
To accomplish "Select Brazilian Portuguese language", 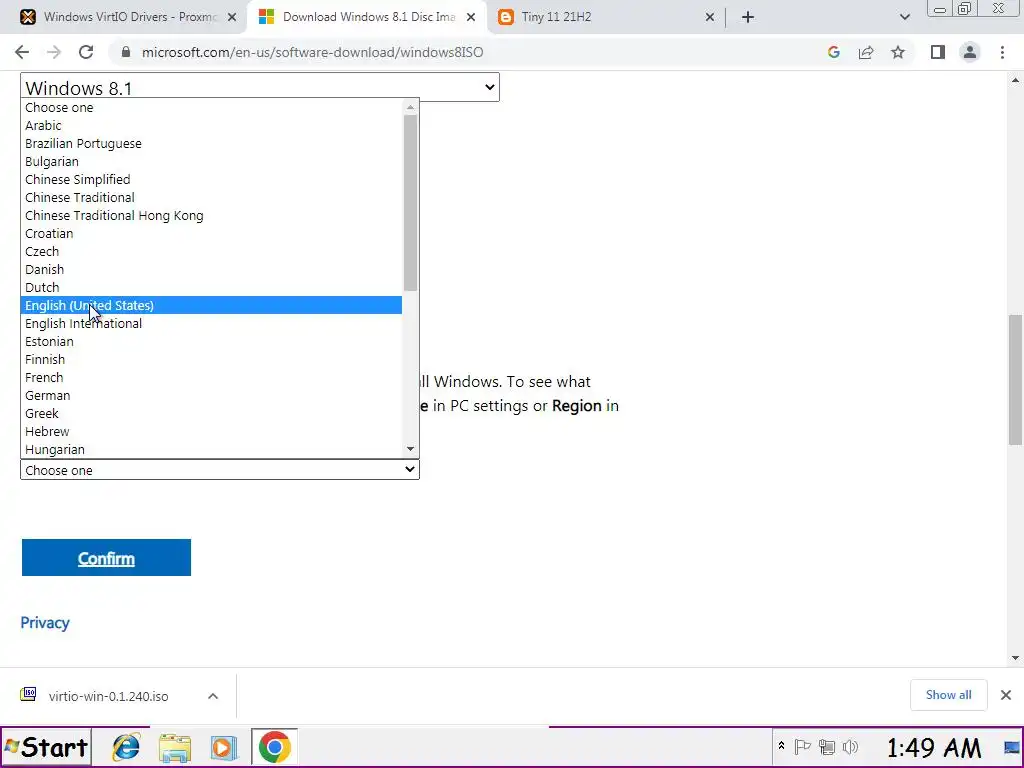I will [x=212, y=143].
